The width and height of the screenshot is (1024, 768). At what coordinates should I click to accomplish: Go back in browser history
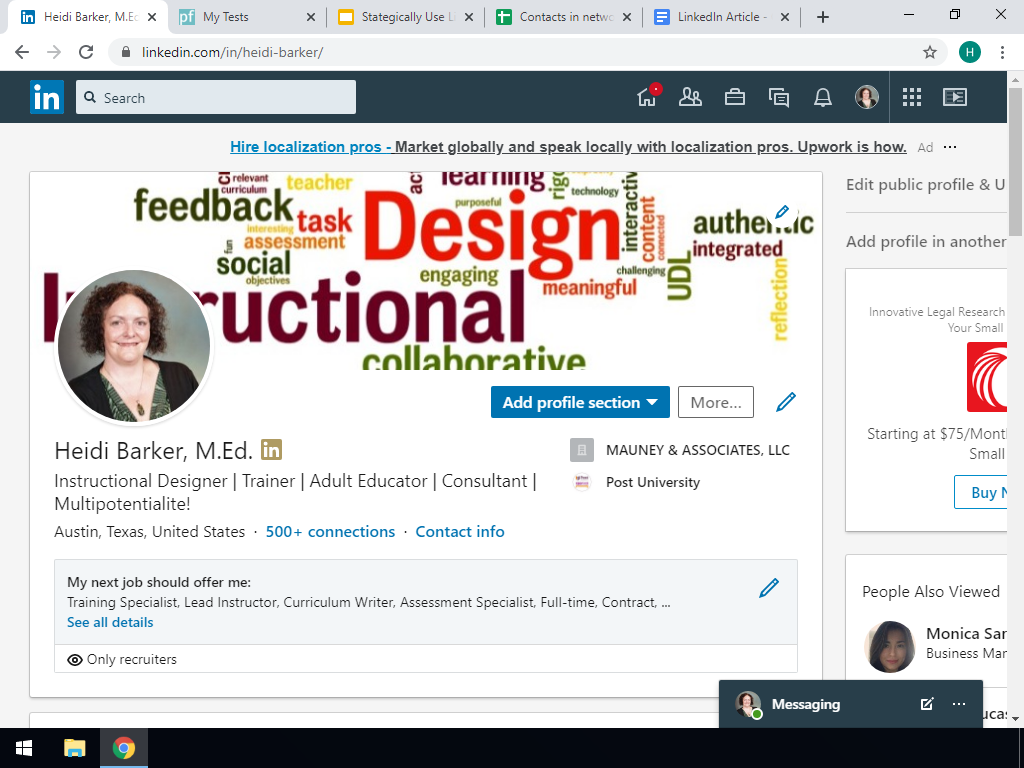pos(22,52)
